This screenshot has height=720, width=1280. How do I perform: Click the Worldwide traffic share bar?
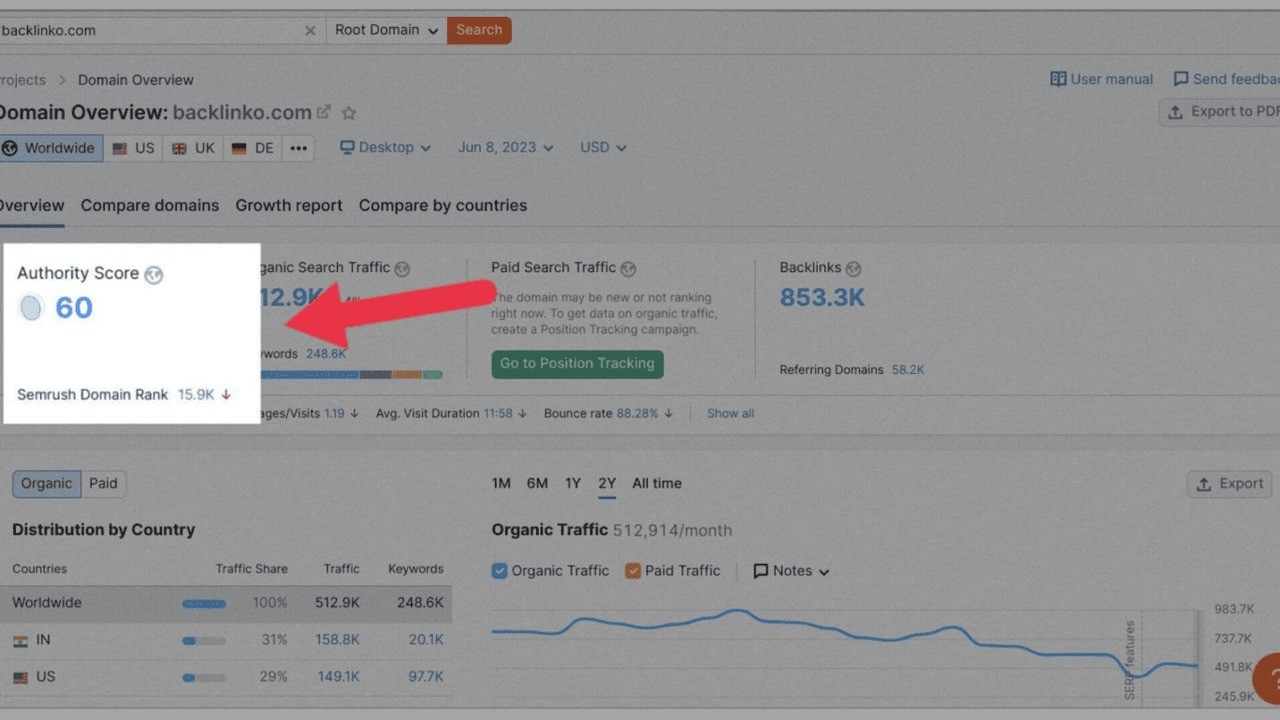(x=204, y=604)
